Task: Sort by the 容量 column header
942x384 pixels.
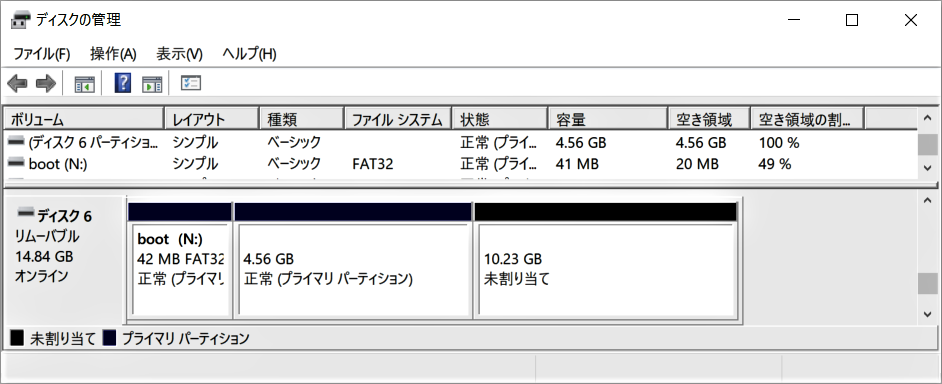Action: [608, 119]
